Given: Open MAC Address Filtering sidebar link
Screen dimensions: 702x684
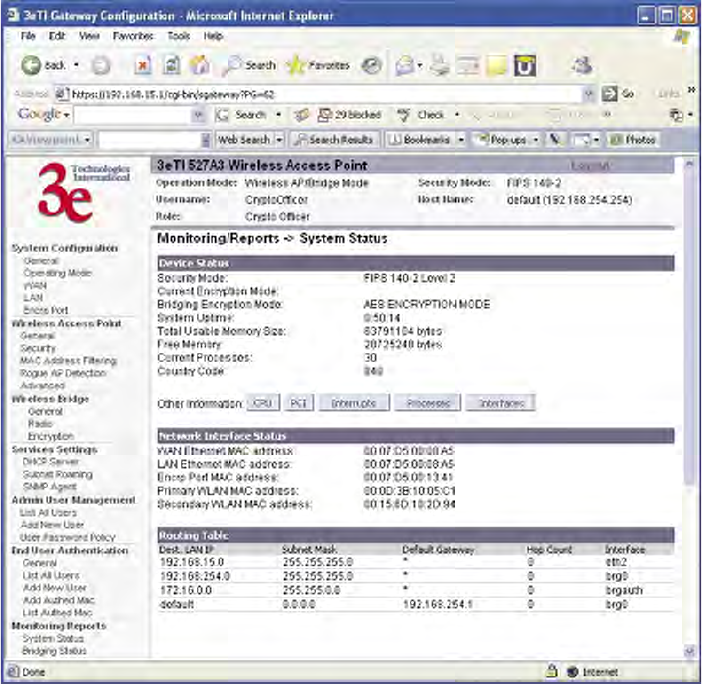Looking at the screenshot, I should [67, 360].
